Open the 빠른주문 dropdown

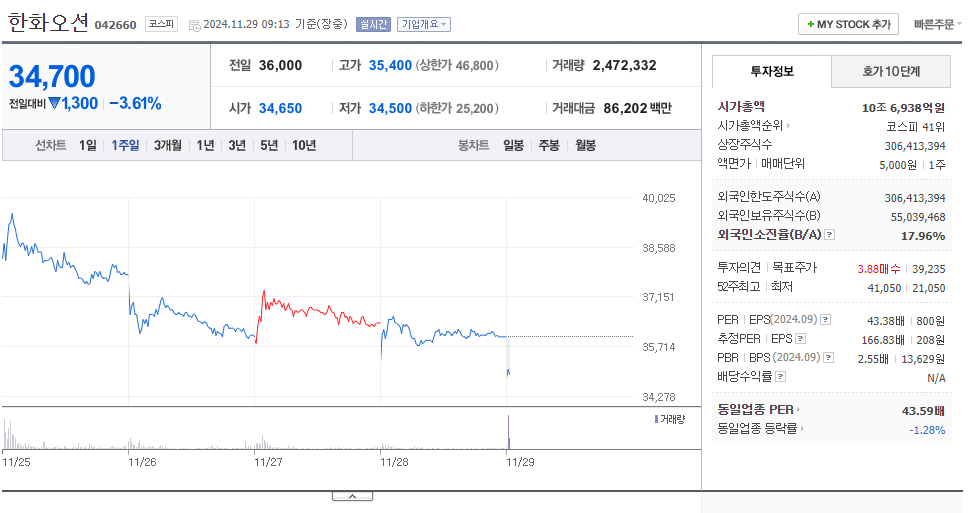tap(938, 24)
